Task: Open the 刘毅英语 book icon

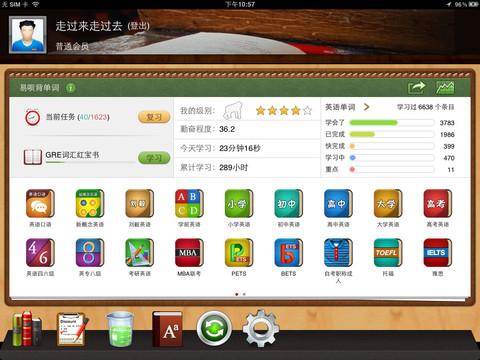Action: [x=139, y=203]
